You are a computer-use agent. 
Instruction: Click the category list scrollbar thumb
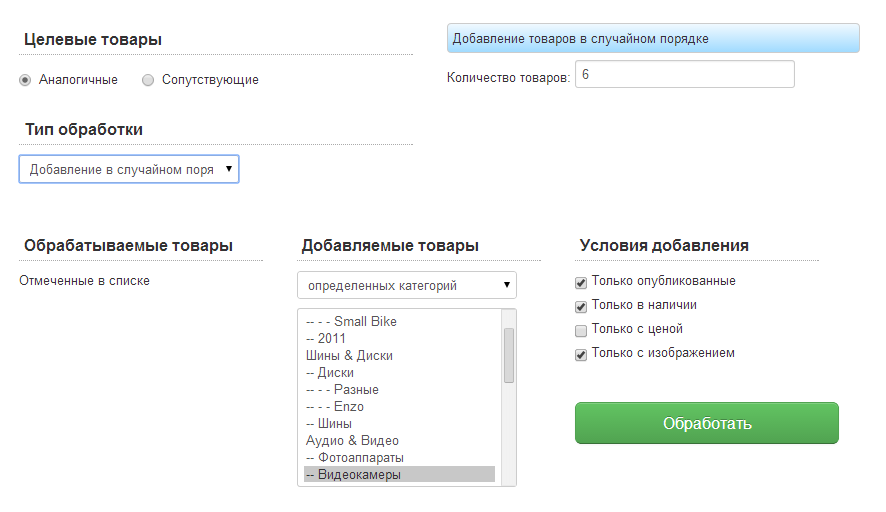[x=508, y=356]
